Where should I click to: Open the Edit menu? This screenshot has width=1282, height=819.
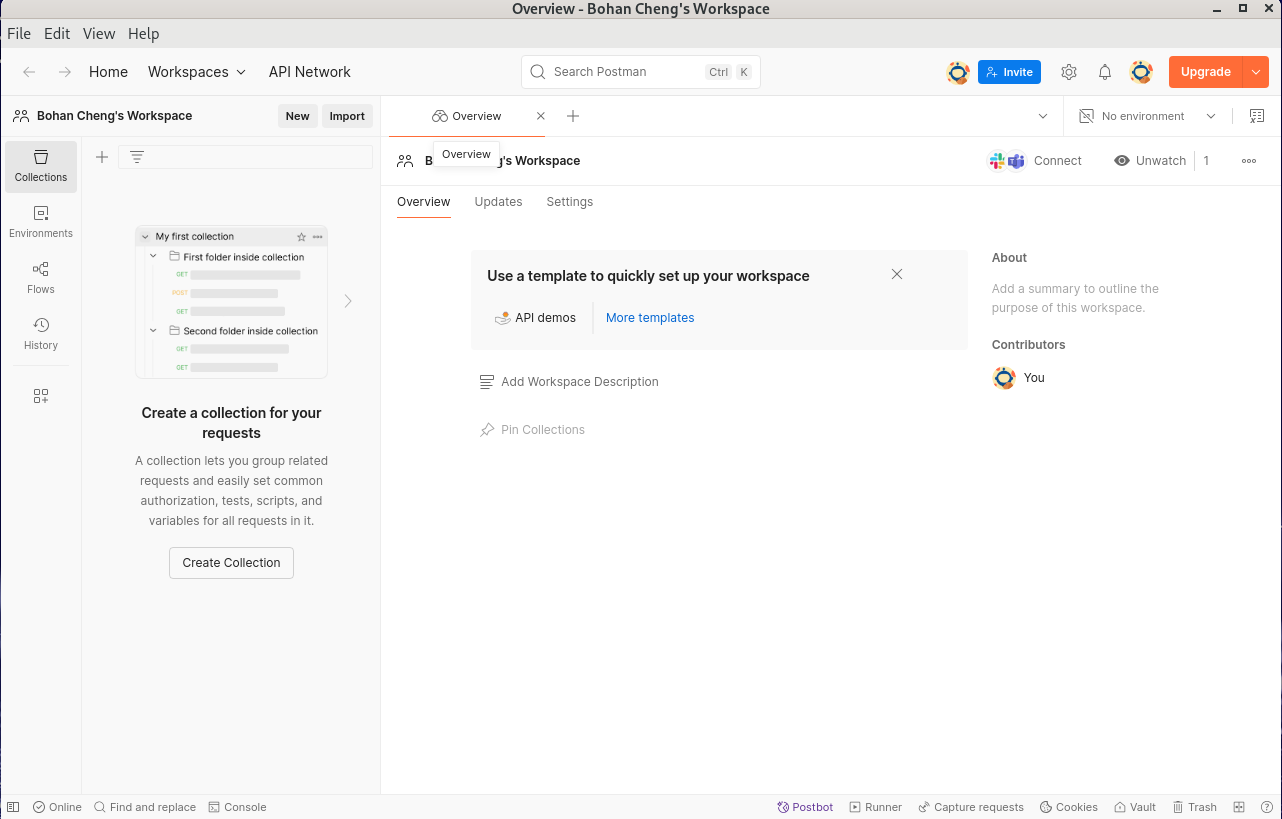57,33
